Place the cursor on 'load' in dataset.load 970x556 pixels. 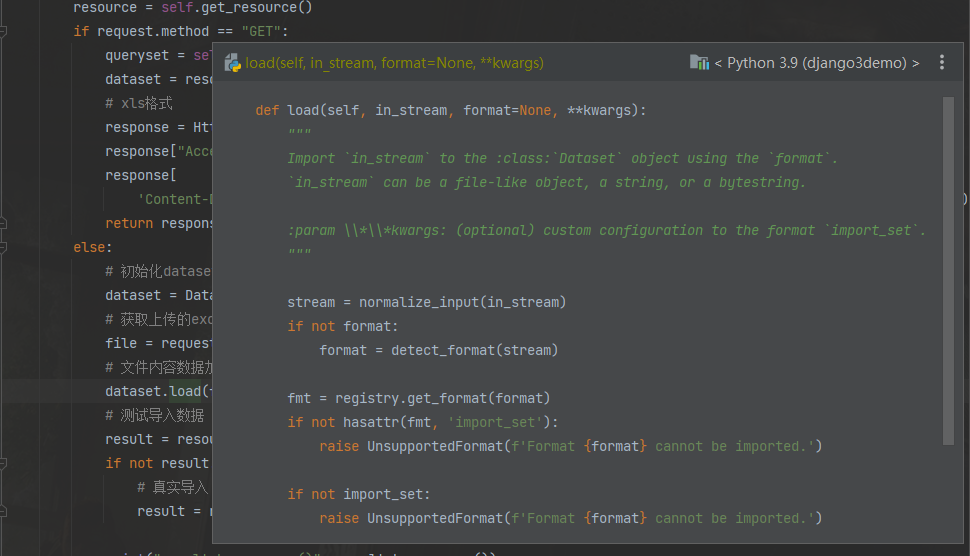(184, 391)
